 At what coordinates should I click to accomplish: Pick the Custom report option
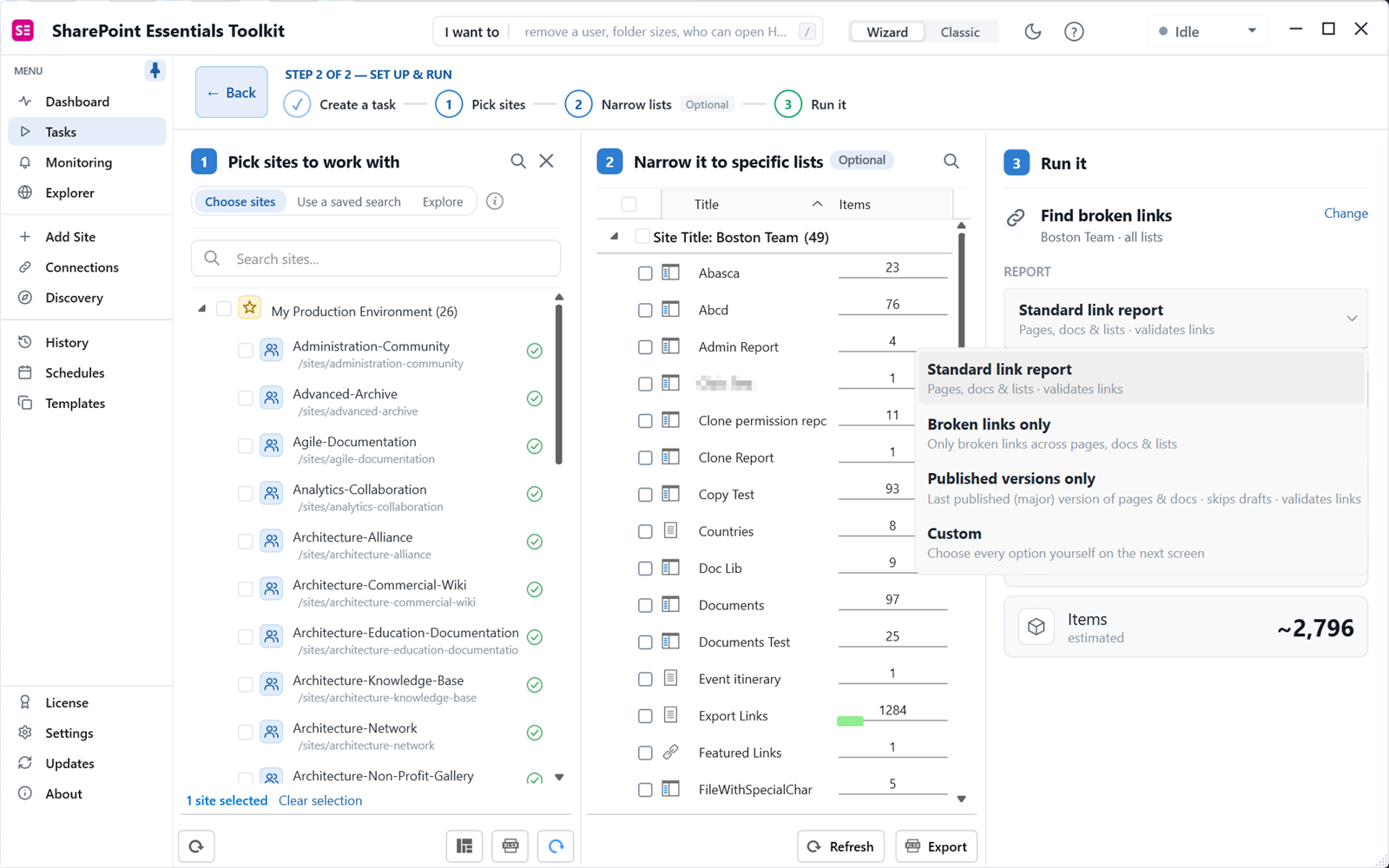click(1141, 542)
